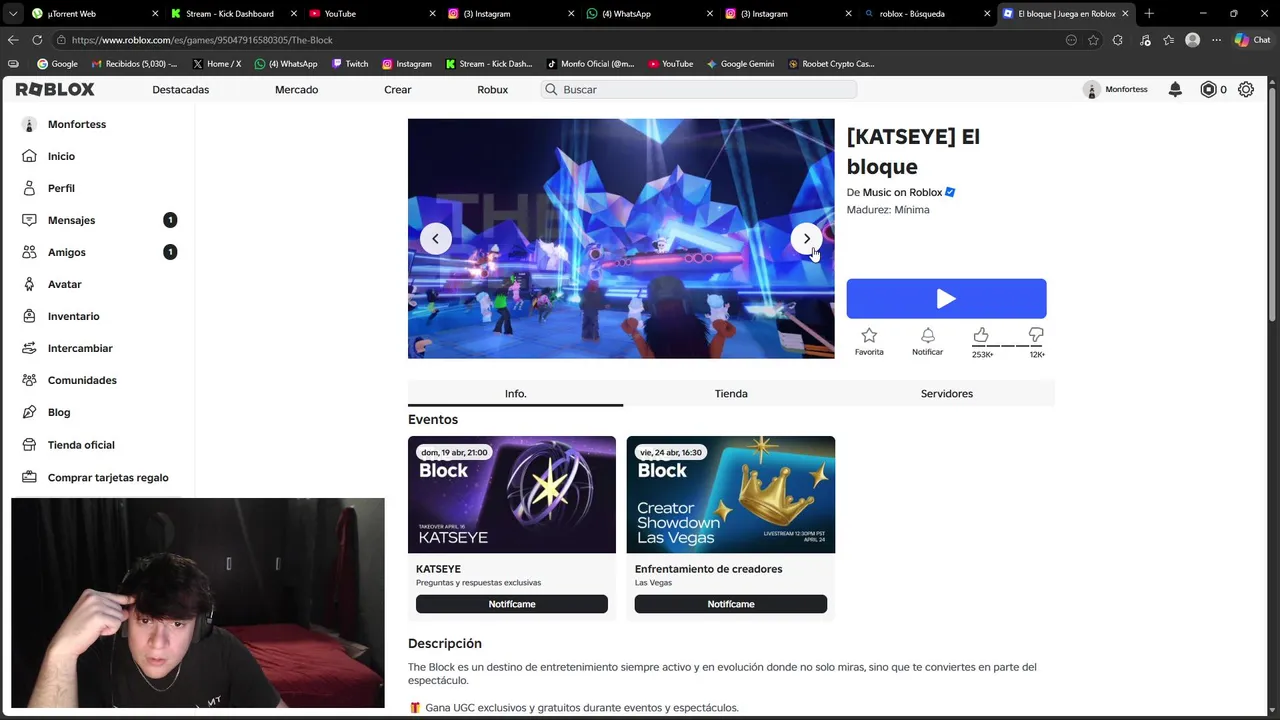The height and width of the screenshot is (720, 1280).
Task: Show next game screenshot with right arrow
Action: click(807, 238)
